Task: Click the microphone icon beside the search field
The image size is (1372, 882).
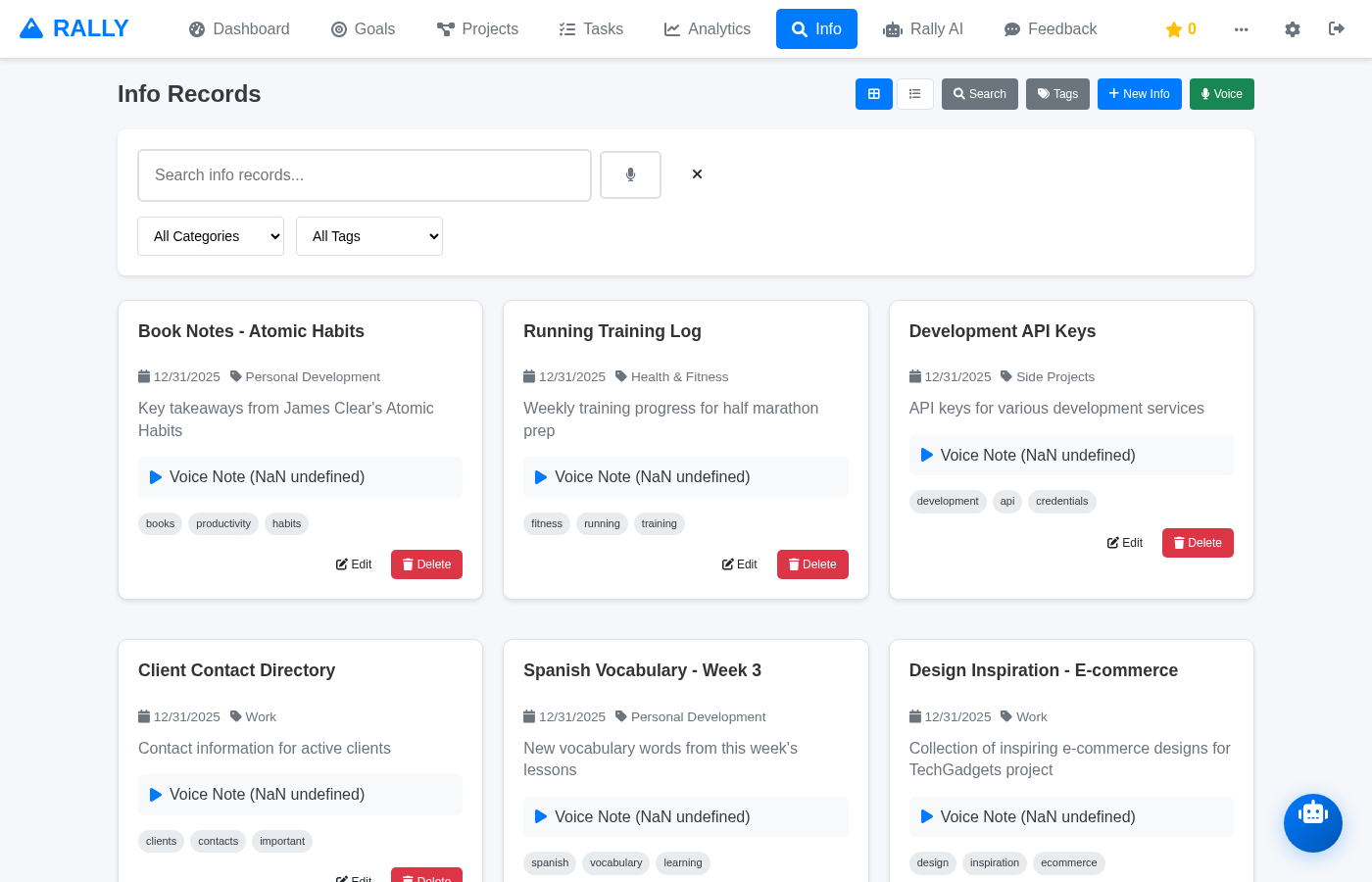Action: pos(630,174)
